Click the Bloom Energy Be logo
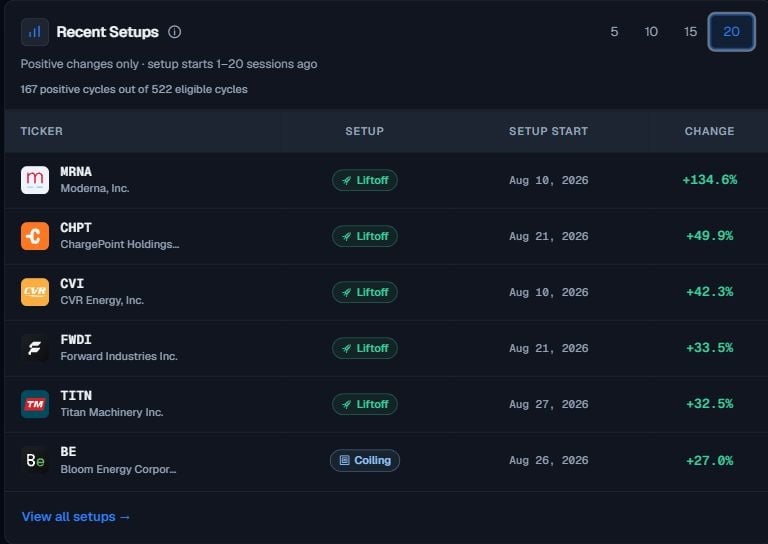This screenshot has height=544, width=768. click(35, 460)
